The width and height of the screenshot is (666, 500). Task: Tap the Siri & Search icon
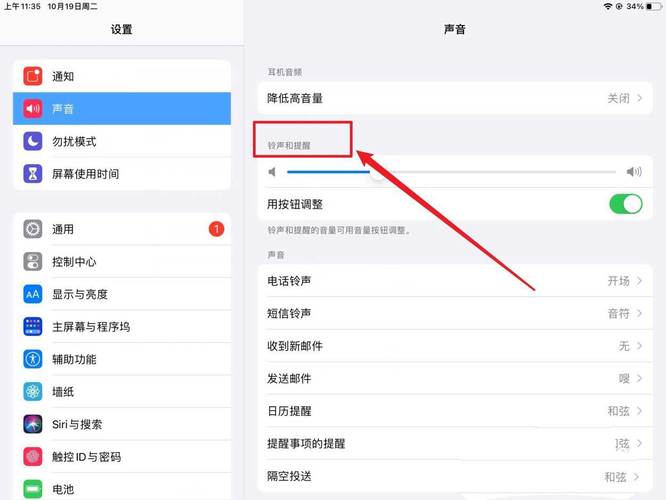click(x=33, y=424)
